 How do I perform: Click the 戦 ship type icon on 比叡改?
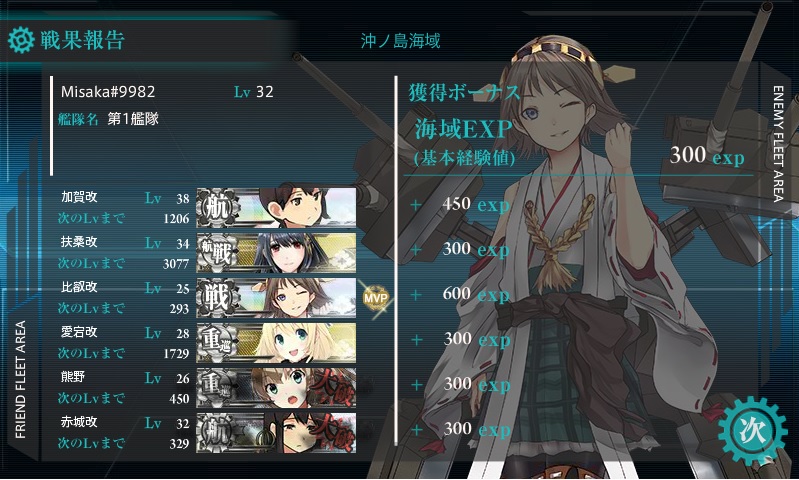218,298
